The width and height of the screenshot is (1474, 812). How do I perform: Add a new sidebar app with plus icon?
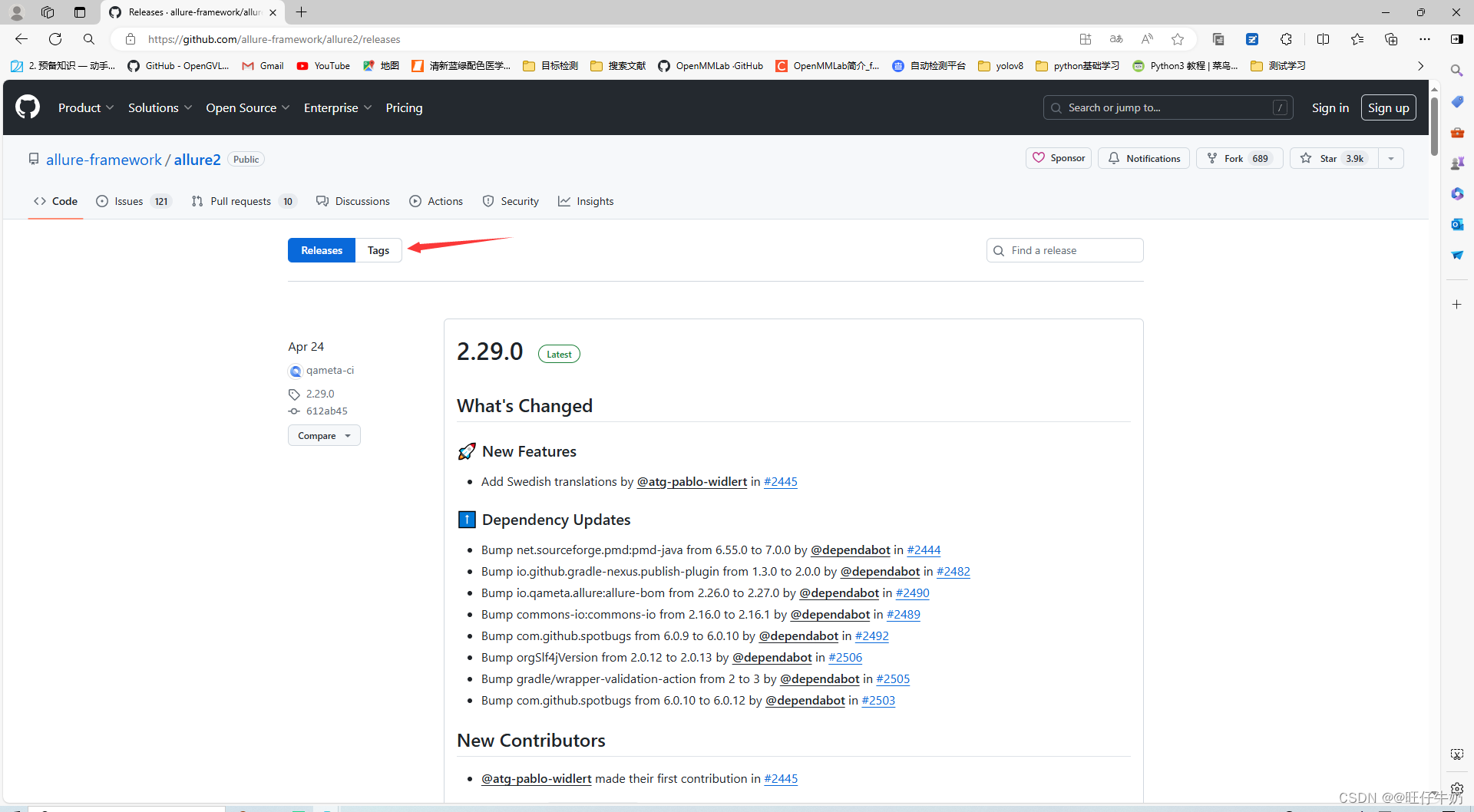coord(1457,305)
